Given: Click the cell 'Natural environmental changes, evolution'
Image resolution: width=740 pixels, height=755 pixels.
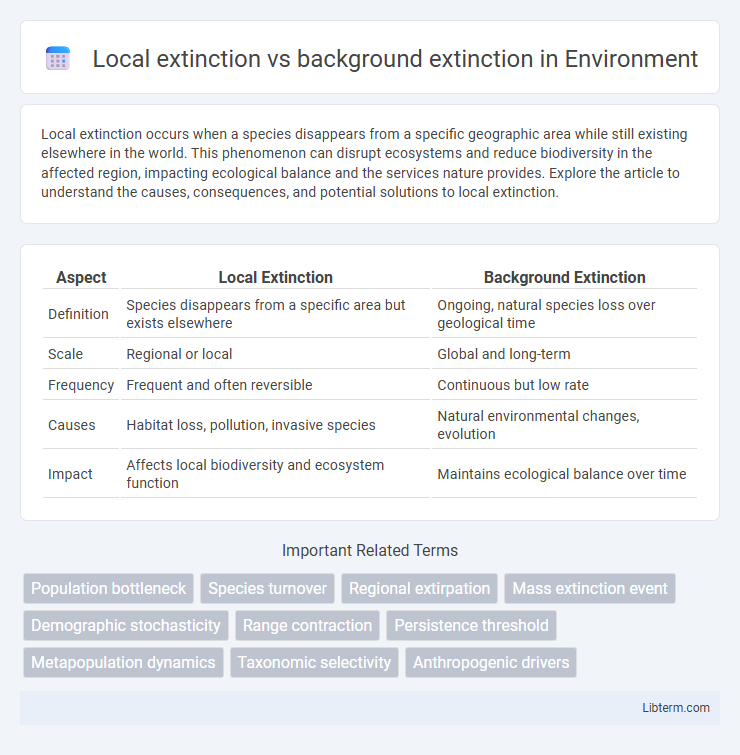Looking at the screenshot, I should (564, 425).
